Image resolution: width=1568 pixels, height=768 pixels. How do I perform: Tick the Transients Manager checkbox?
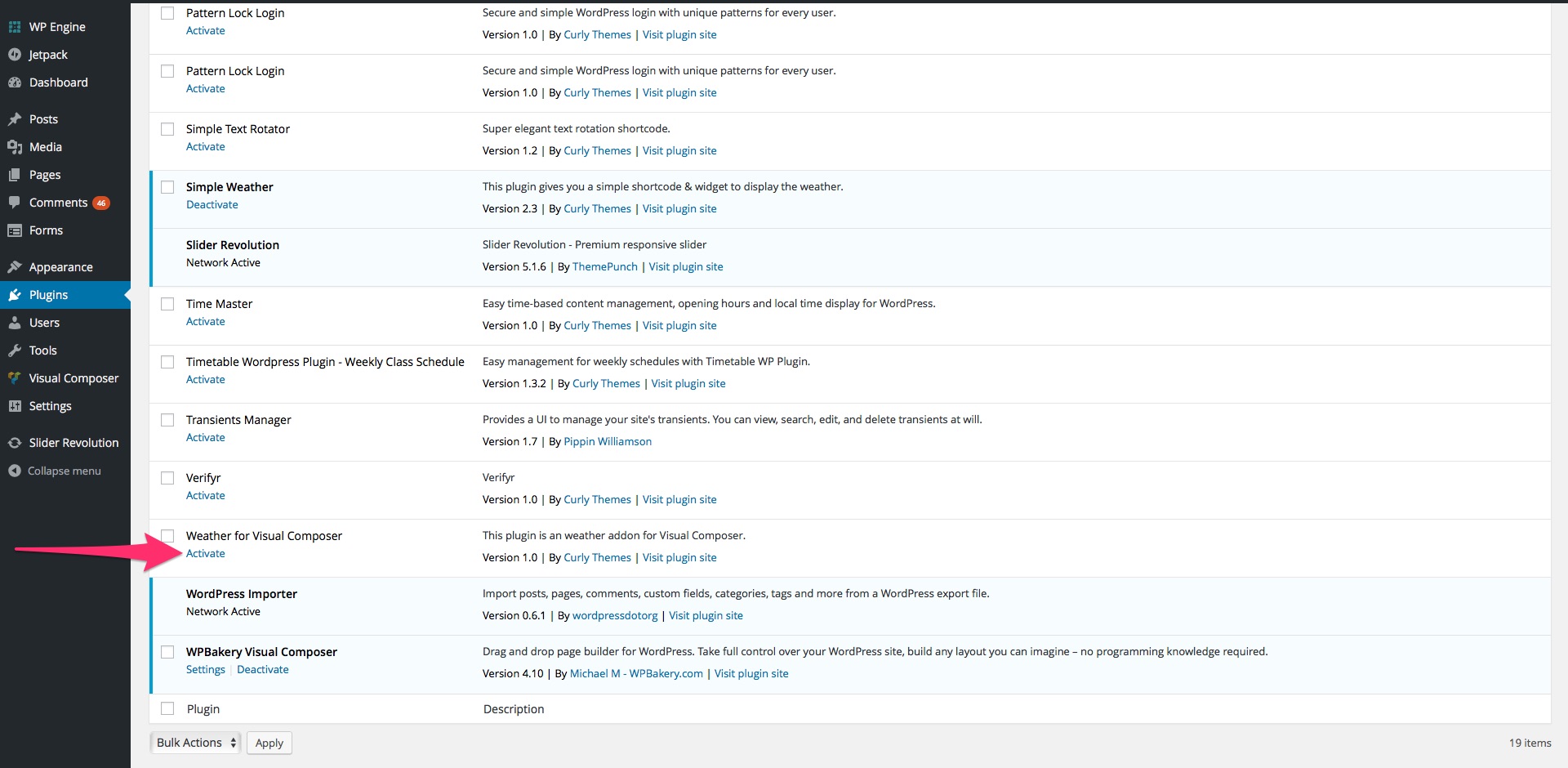click(x=167, y=420)
